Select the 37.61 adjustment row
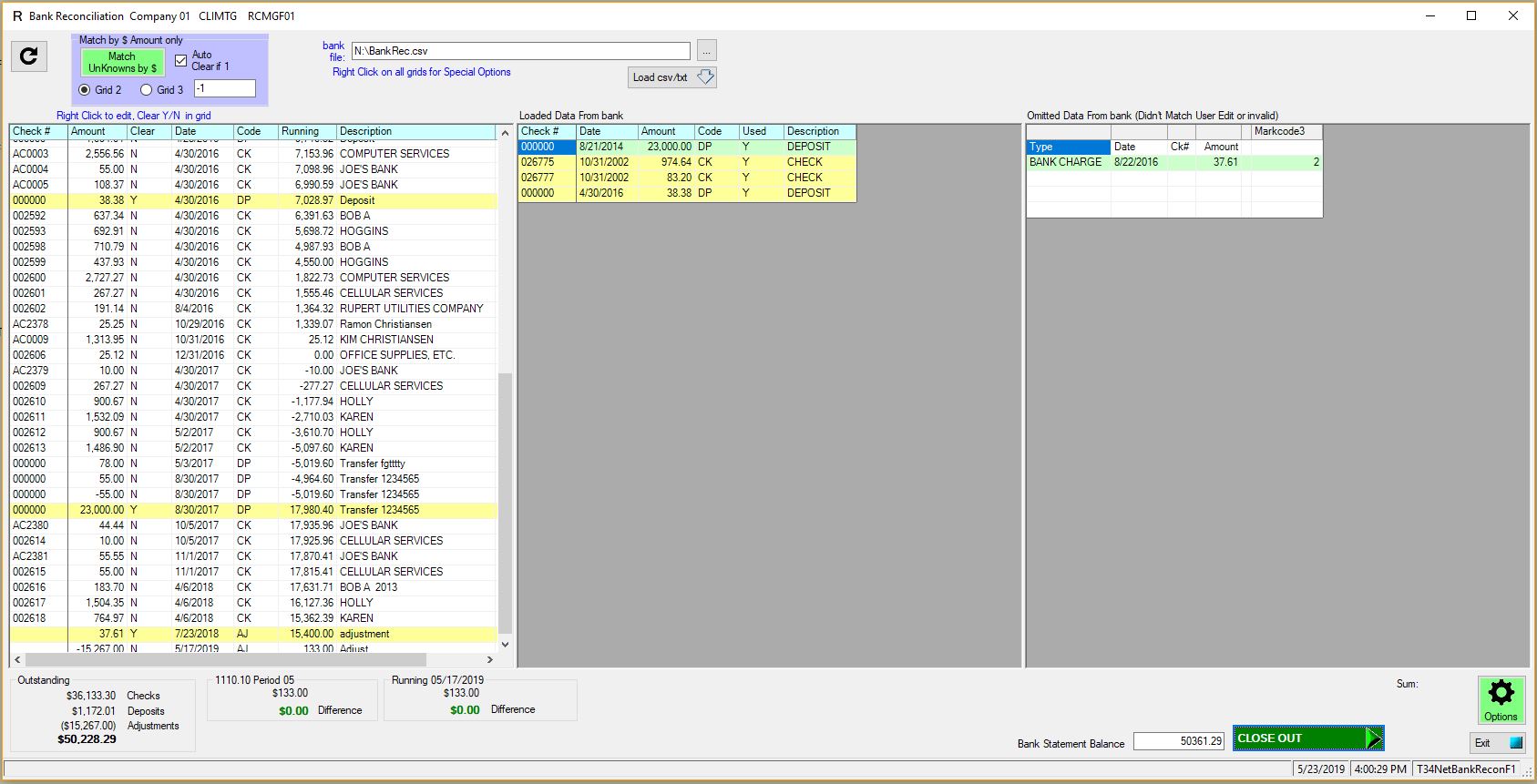This screenshot has width=1537, height=784. [x=253, y=634]
